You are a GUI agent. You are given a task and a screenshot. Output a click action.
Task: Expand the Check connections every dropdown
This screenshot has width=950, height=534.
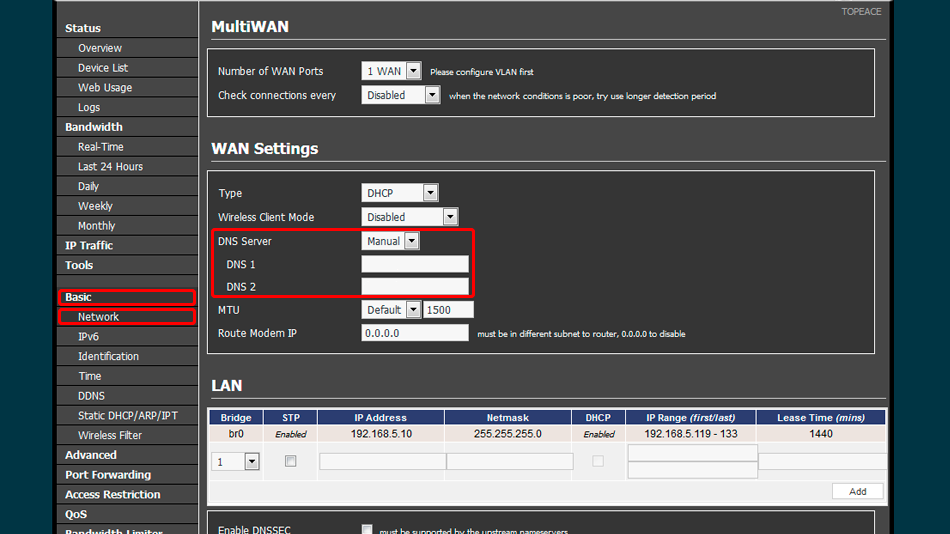click(x=400, y=95)
